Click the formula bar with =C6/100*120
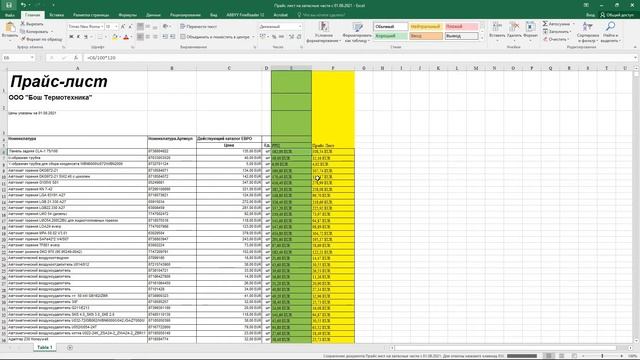640x360 pixels. click(x=358, y=58)
